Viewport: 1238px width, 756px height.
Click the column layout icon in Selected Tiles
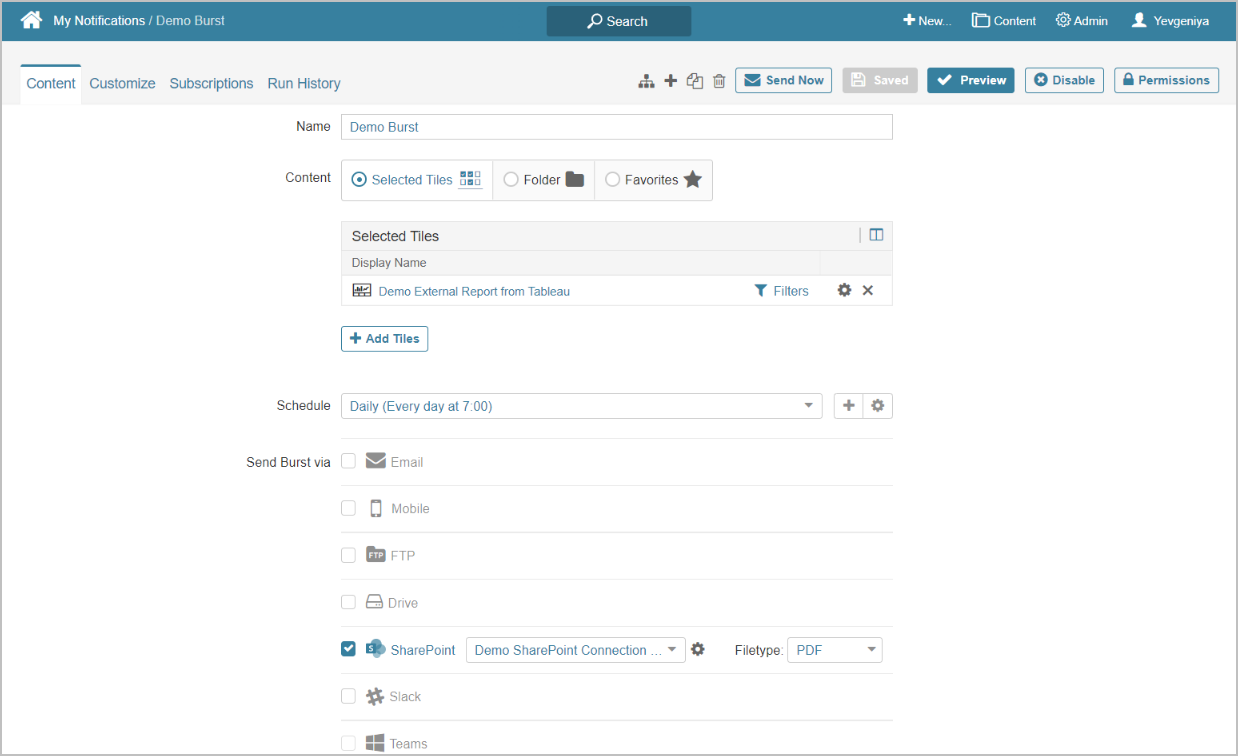tap(876, 235)
